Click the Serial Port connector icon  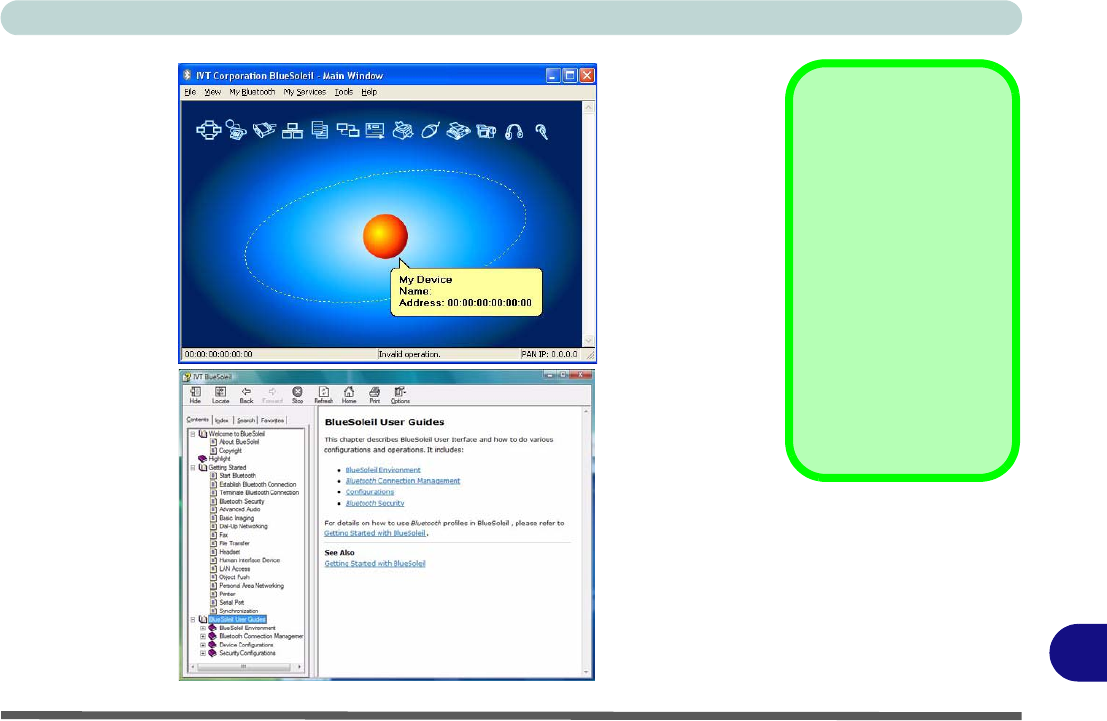(264, 130)
